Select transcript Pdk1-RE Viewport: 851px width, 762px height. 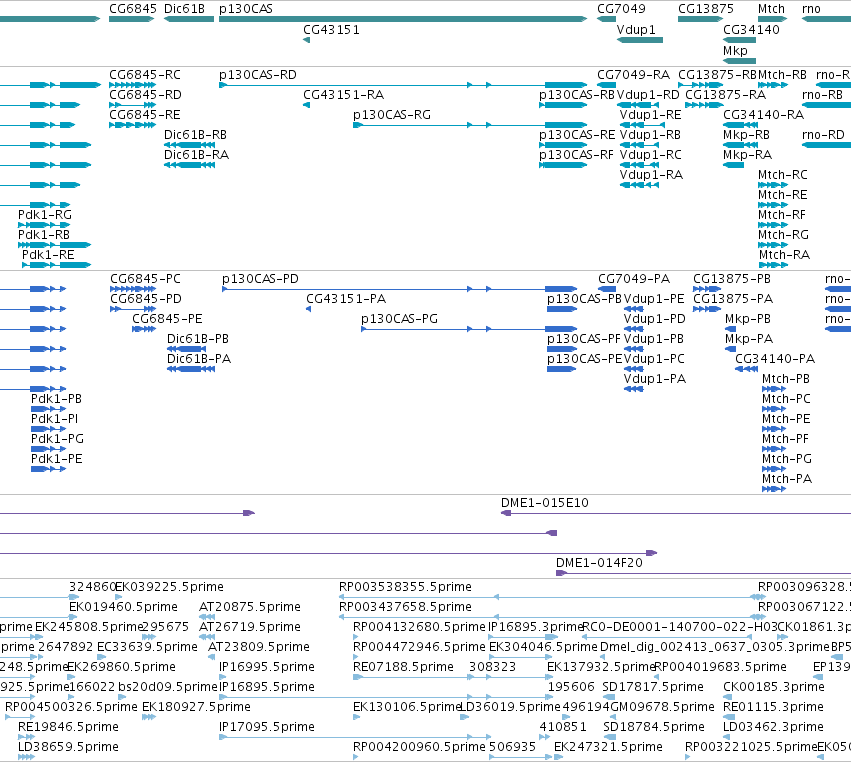point(56,265)
